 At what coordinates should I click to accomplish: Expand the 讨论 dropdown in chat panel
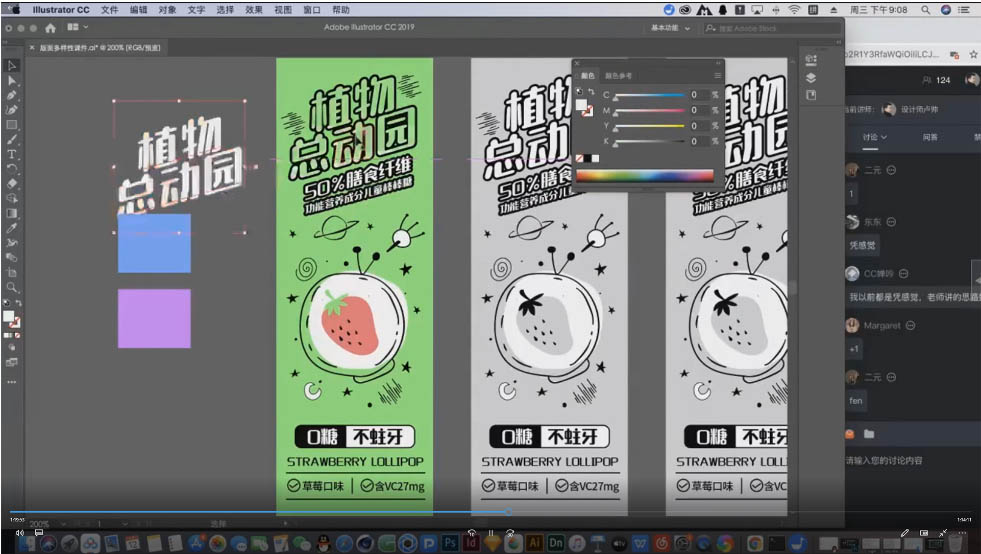875,136
